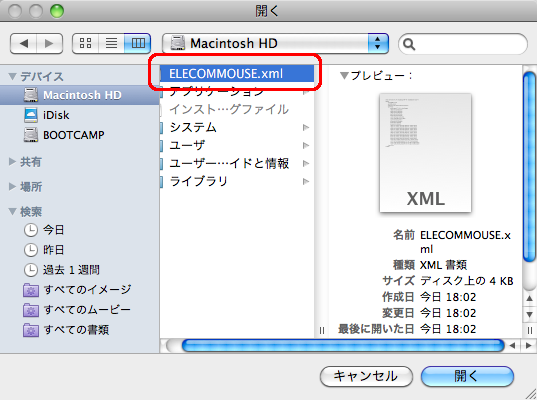Open the Macintosh HD location dropdown
The height and width of the screenshot is (400, 537).
[275, 43]
